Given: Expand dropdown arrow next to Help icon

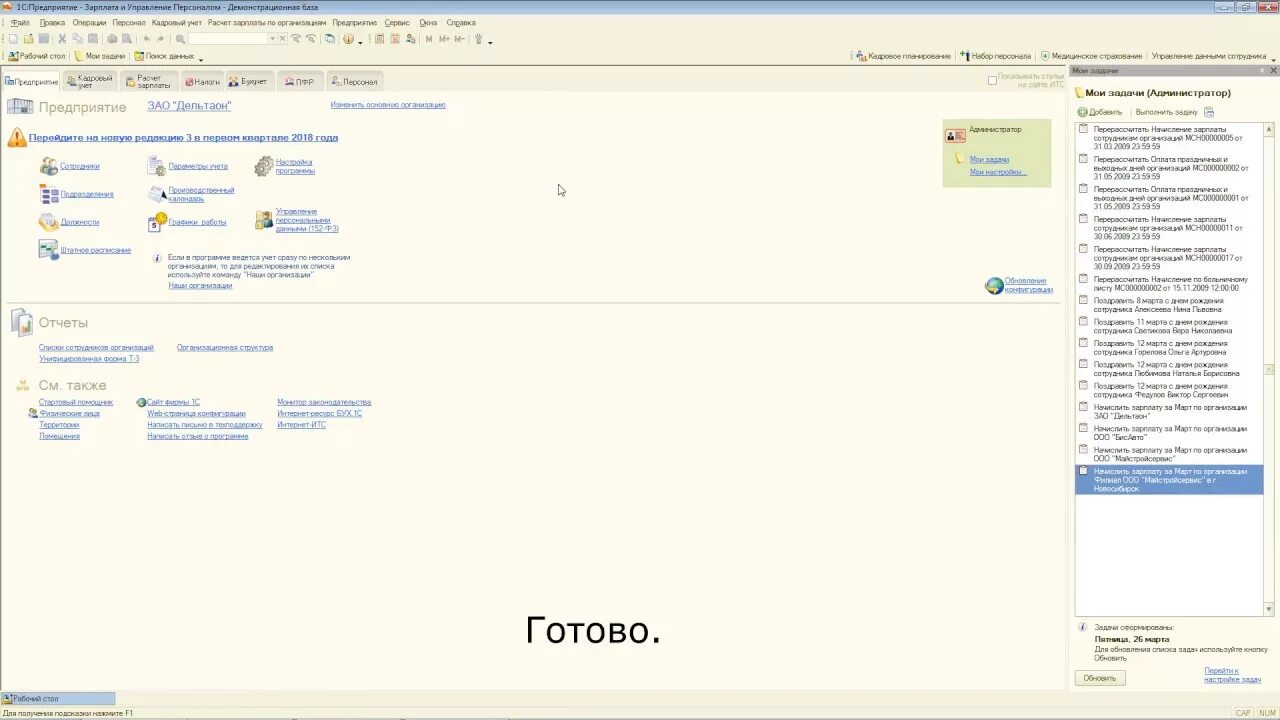Looking at the screenshot, I should pos(360,42).
